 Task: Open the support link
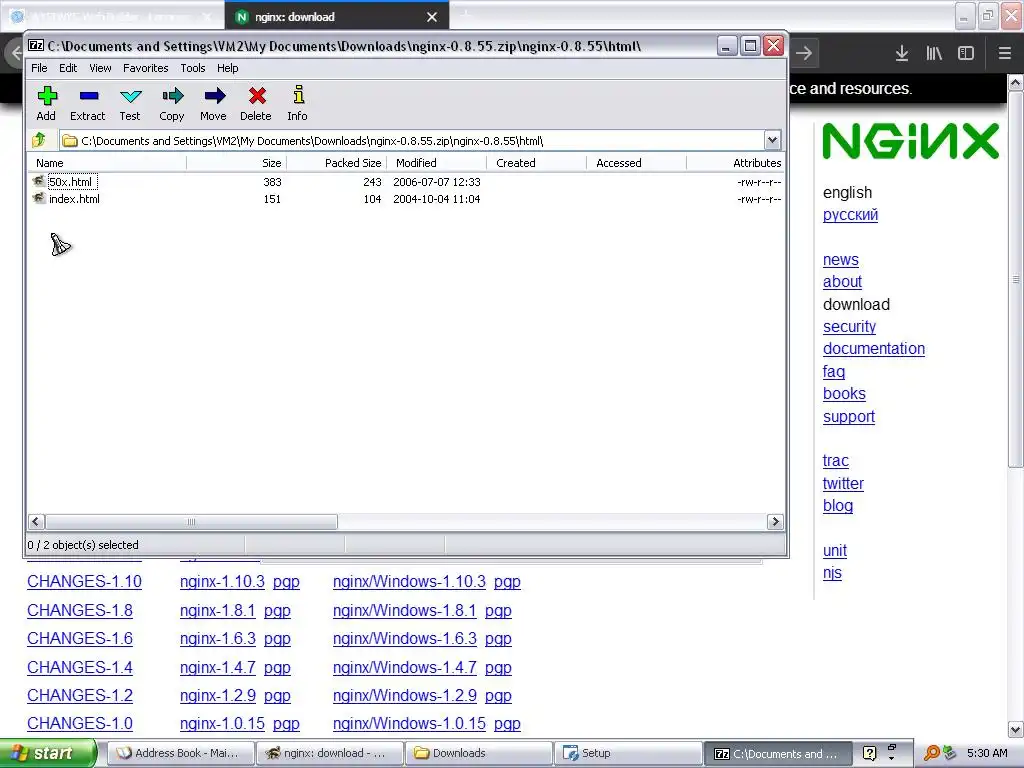pyautogui.click(x=849, y=417)
